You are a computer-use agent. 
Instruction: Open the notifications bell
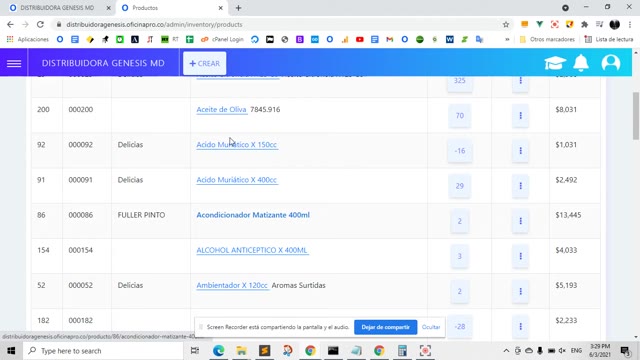[581, 63]
